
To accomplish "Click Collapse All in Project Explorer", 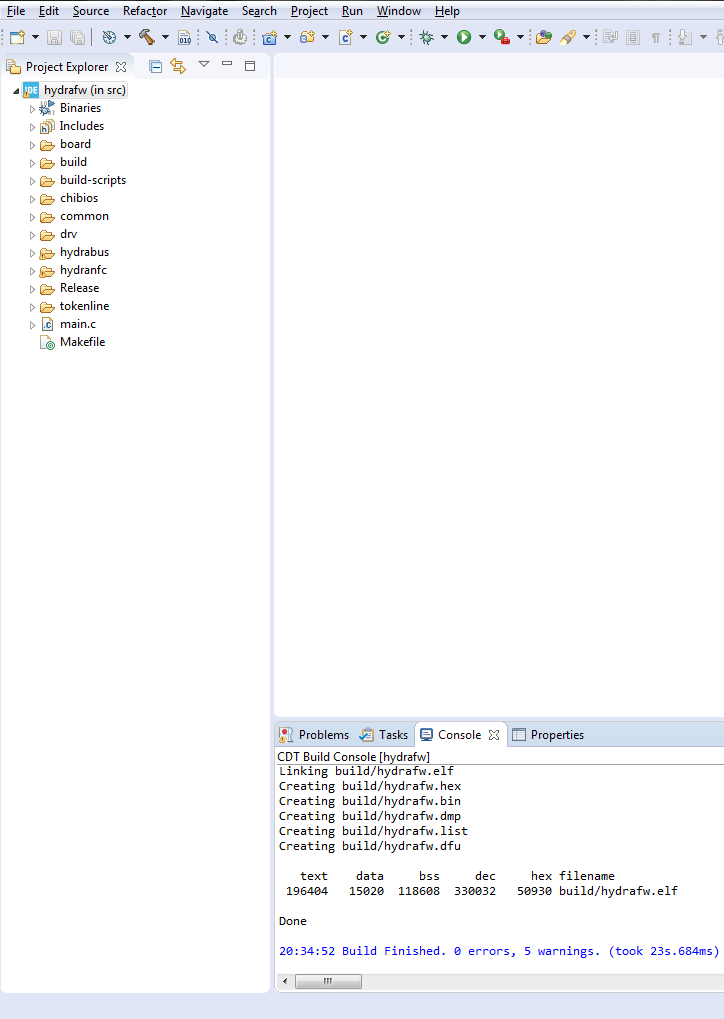I will pyautogui.click(x=155, y=66).
